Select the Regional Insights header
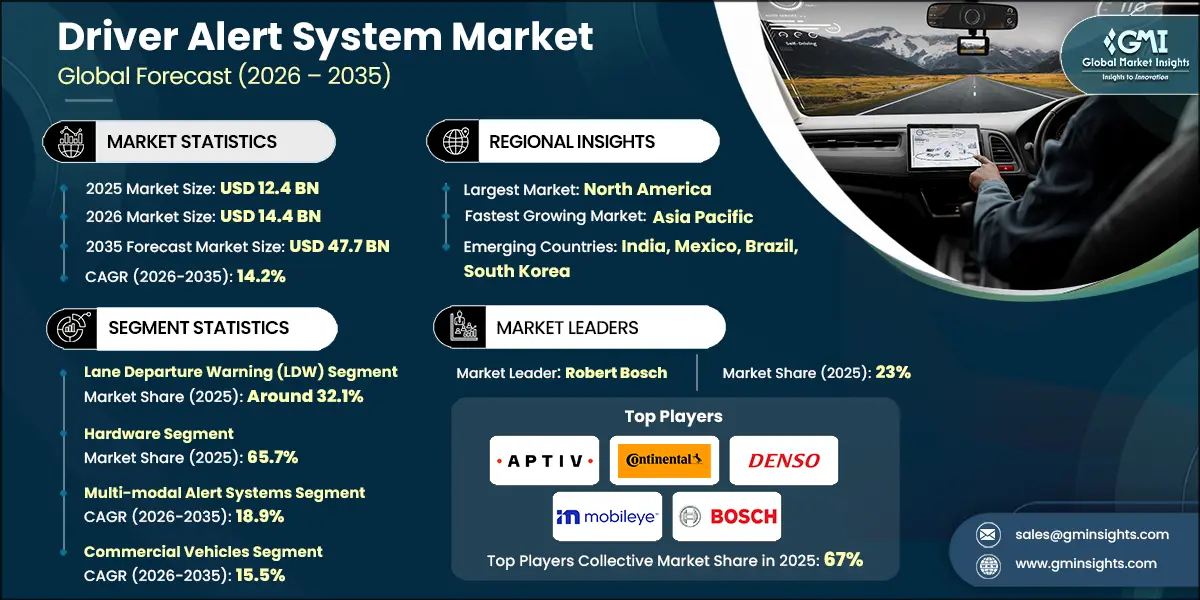 572,142
